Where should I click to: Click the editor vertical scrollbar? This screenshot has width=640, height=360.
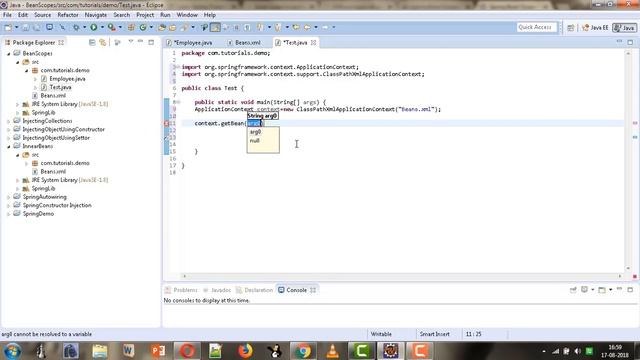[628, 160]
